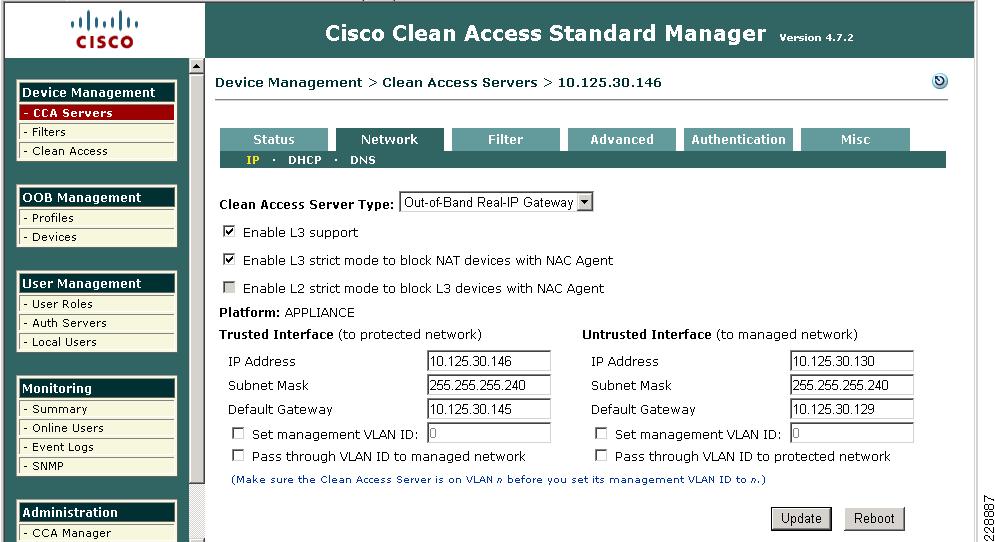
Task: Click the Reboot button
Action: pyautogui.click(x=874, y=519)
